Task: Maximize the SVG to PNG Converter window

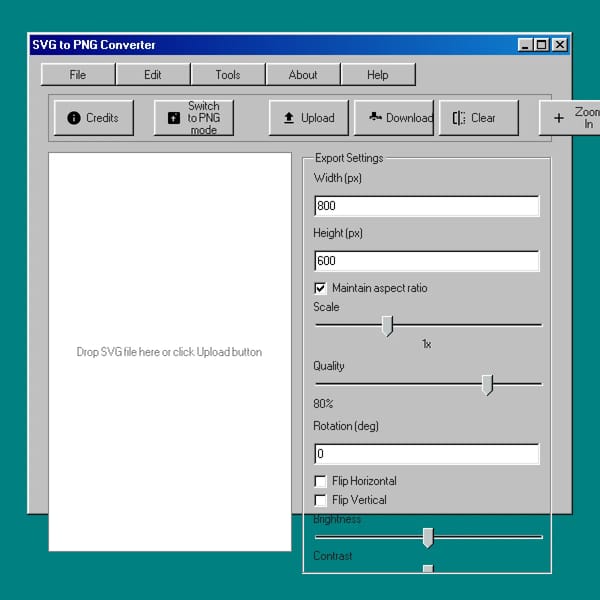Action: (541, 45)
